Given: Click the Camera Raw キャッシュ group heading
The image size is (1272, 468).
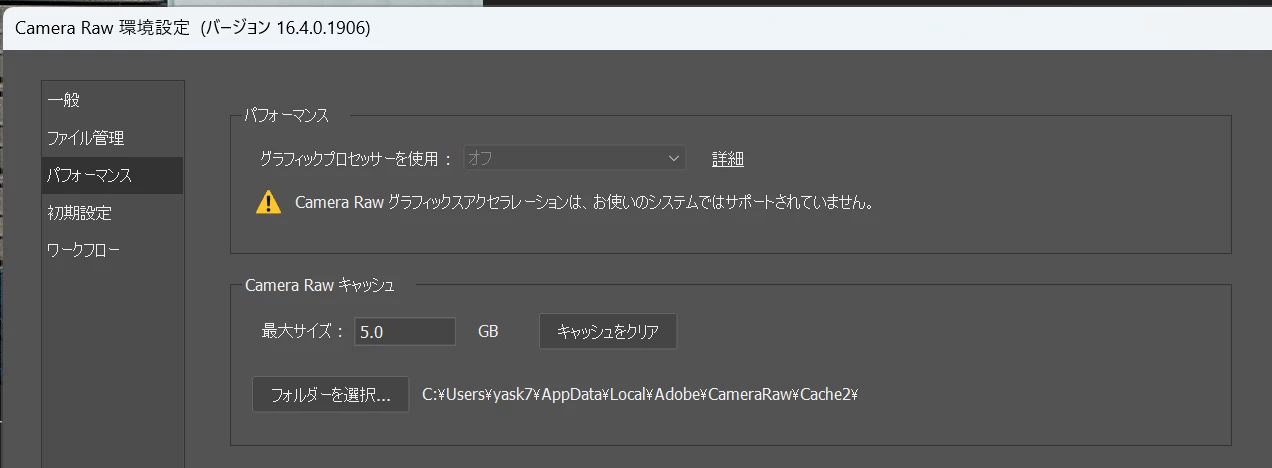Looking at the screenshot, I should [x=320, y=285].
